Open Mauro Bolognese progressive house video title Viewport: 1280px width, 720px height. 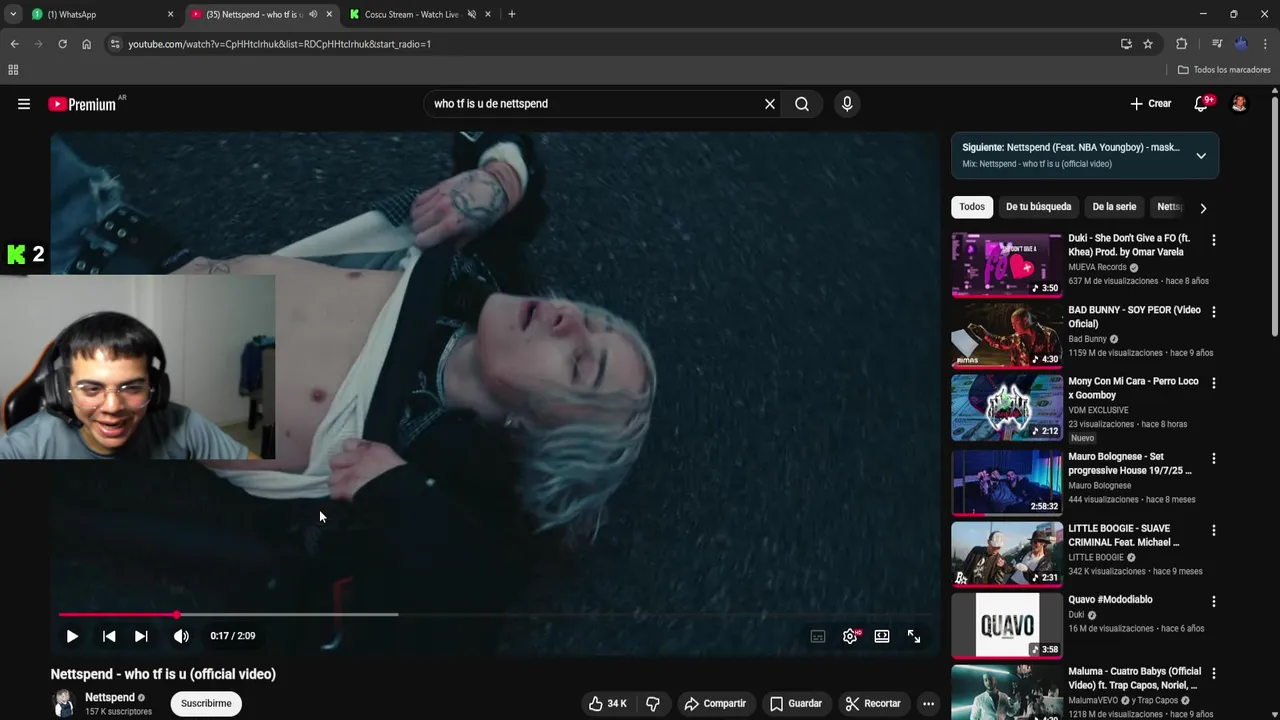click(x=1130, y=463)
